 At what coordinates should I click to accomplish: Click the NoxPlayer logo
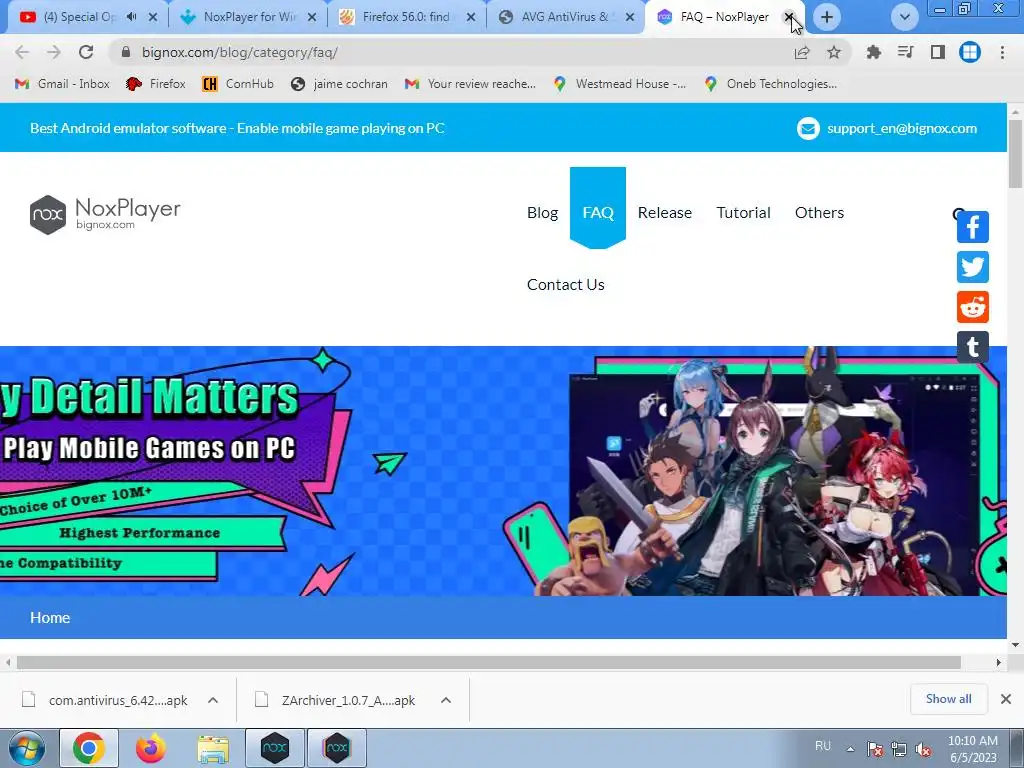pyautogui.click(x=105, y=214)
